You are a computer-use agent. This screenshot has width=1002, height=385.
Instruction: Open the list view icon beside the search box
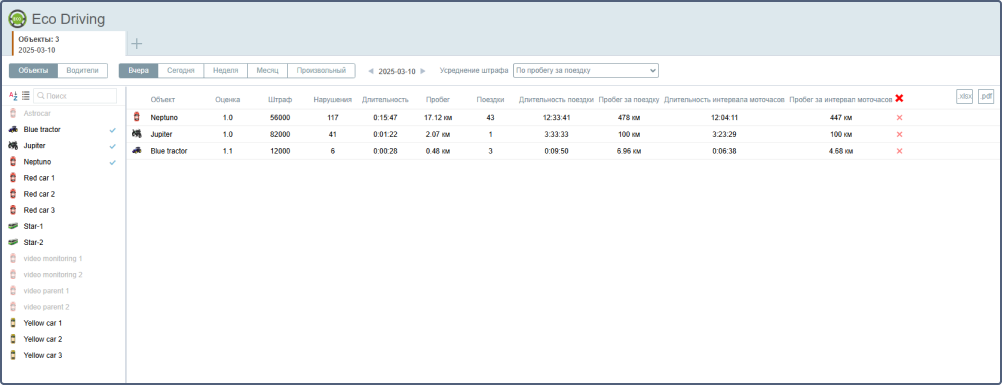(x=26, y=96)
